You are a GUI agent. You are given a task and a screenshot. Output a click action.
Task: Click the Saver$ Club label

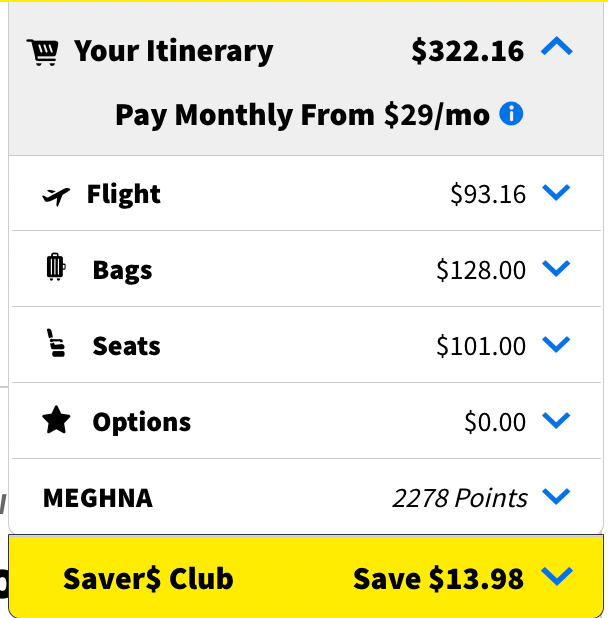pyautogui.click(x=148, y=578)
